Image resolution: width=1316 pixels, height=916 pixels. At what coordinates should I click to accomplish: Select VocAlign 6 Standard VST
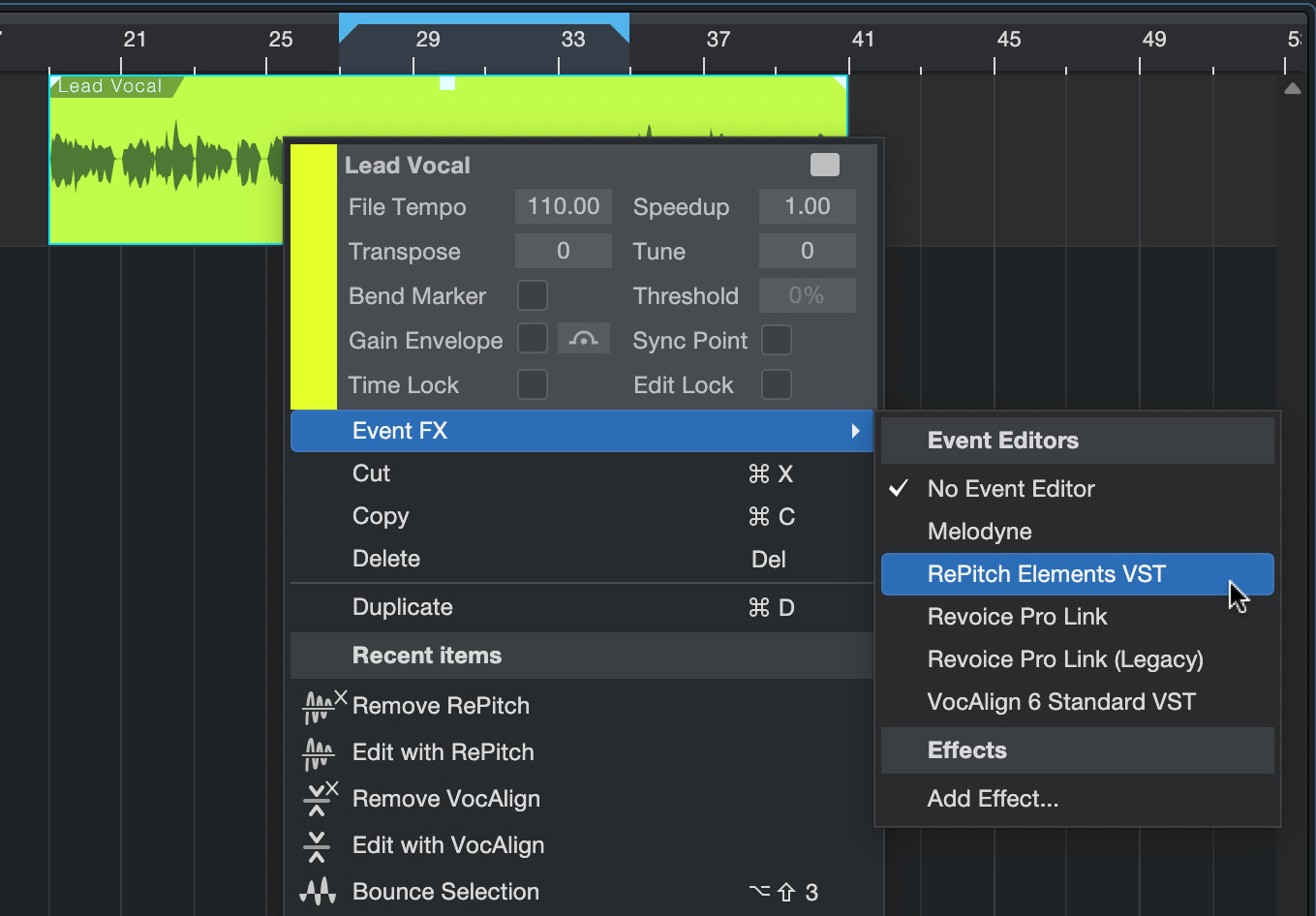coord(1061,702)
